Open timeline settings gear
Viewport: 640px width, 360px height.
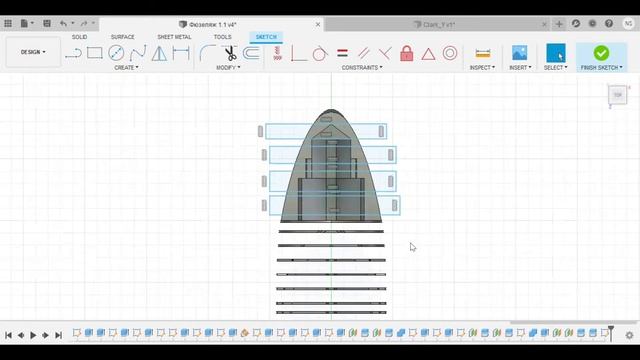(629, 335)
